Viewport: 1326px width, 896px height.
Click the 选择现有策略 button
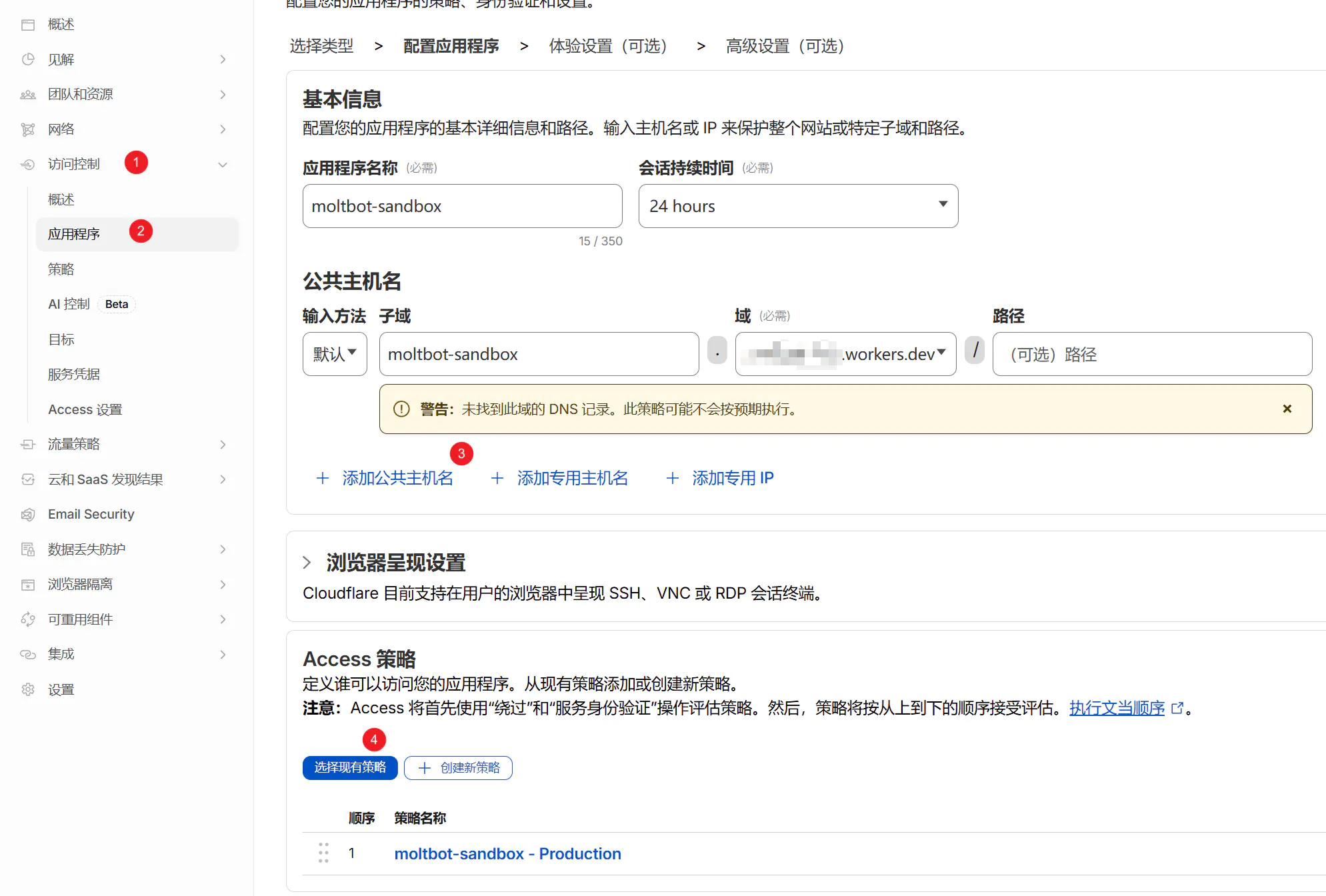coord(350,767)
